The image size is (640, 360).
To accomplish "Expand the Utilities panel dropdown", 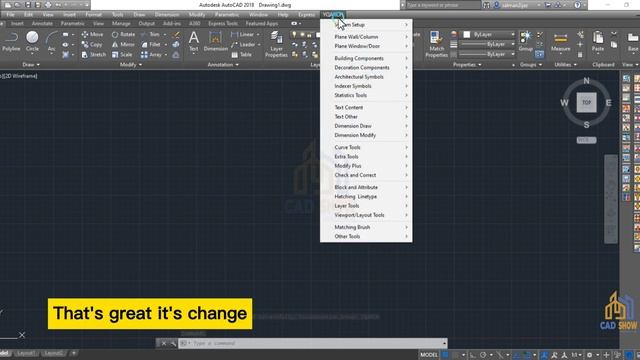I will click(565, 64).
